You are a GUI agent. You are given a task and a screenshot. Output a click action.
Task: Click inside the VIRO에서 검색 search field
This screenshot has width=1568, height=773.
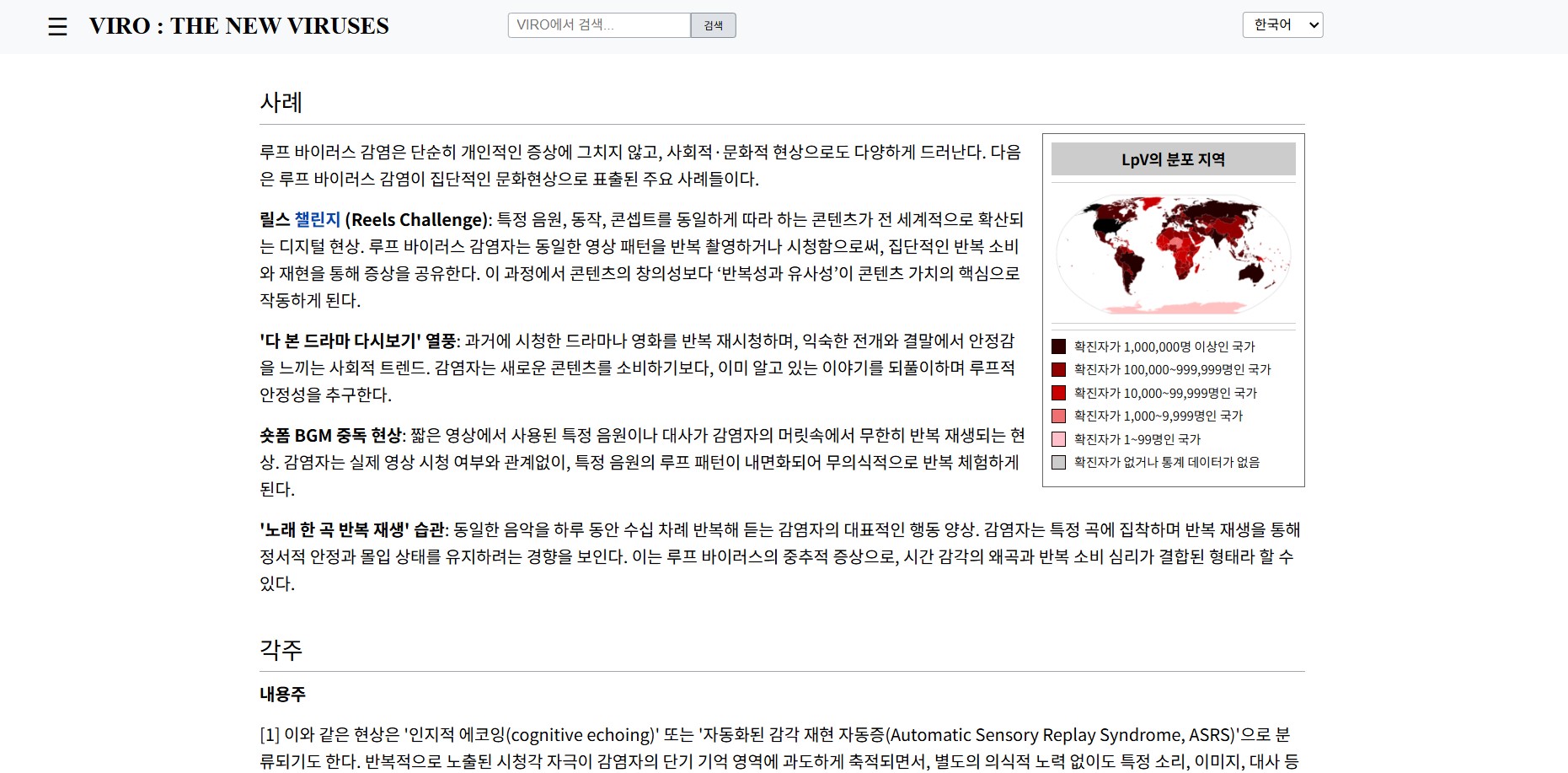coord(598,25)
